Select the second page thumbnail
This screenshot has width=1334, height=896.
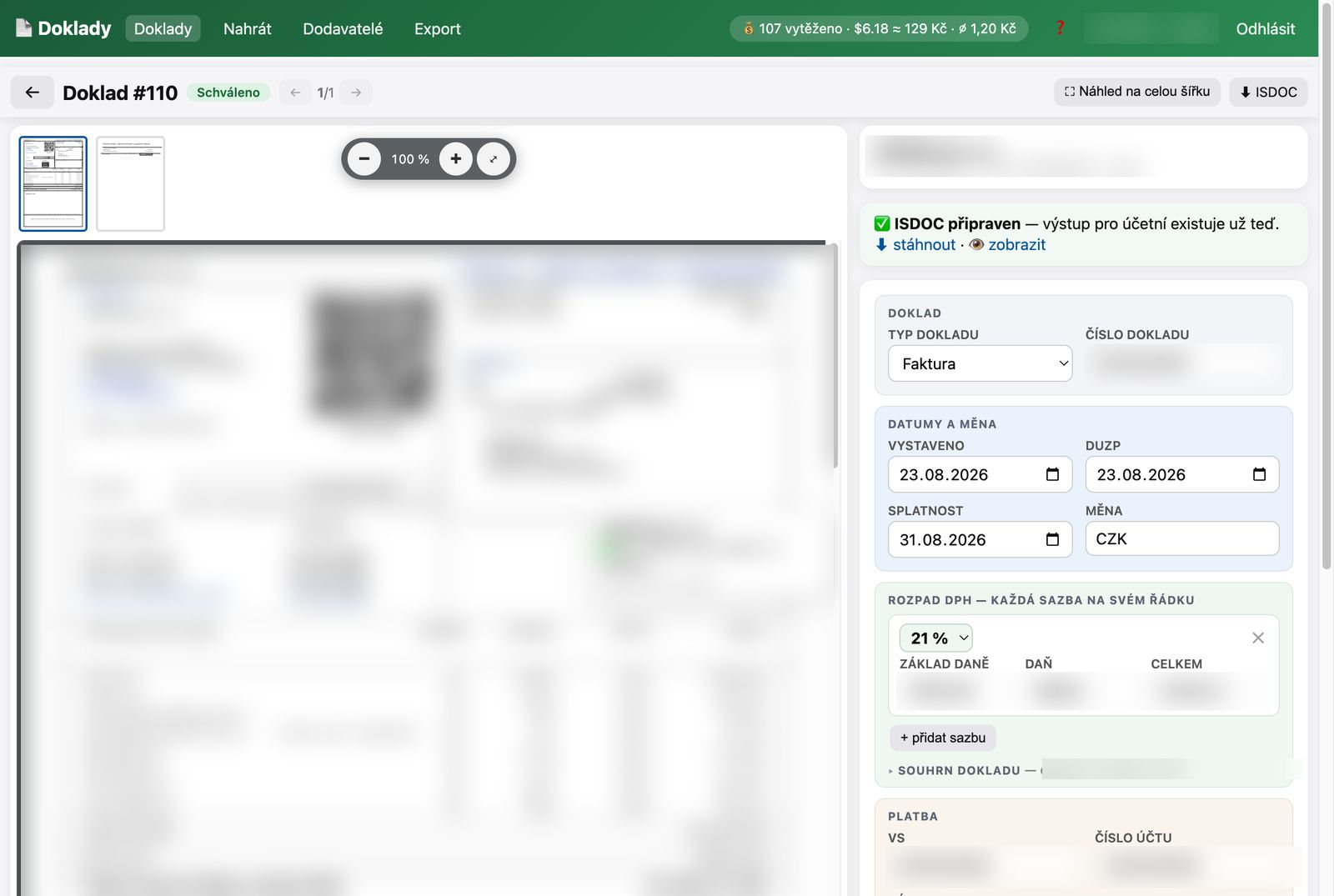(131, 183)
